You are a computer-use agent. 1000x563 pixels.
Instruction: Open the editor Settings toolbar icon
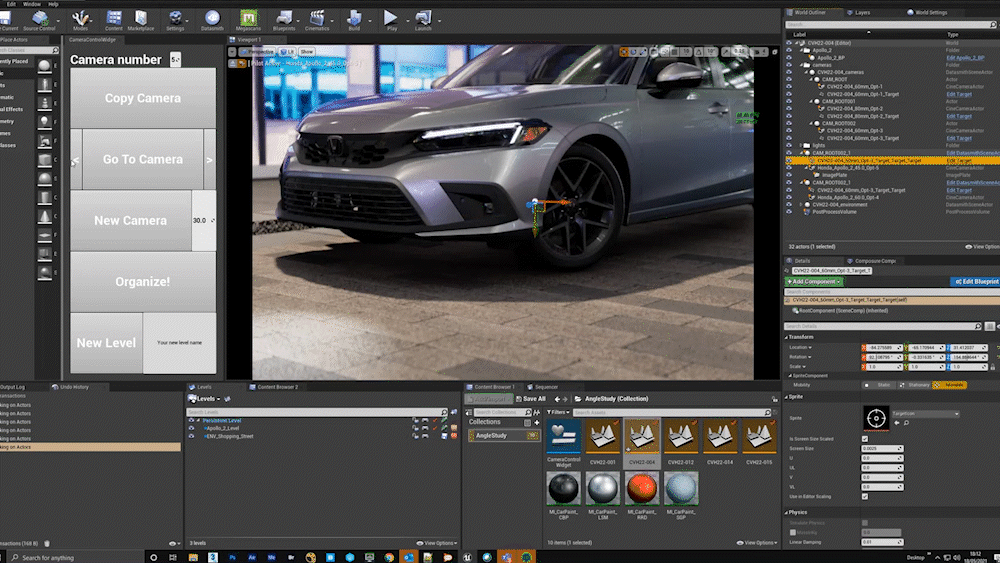coord(176,19)
